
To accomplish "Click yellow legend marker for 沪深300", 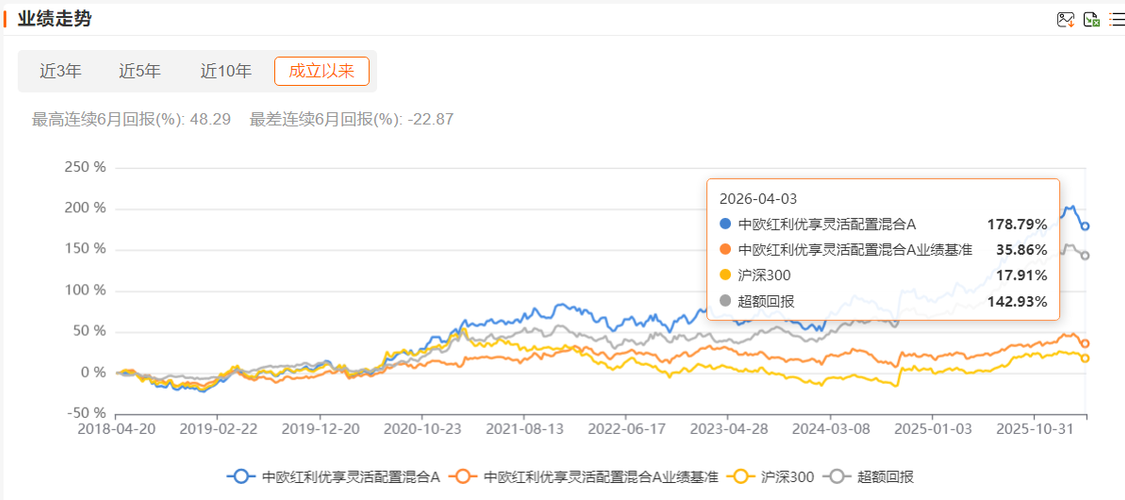I will (x=740, y=477).
